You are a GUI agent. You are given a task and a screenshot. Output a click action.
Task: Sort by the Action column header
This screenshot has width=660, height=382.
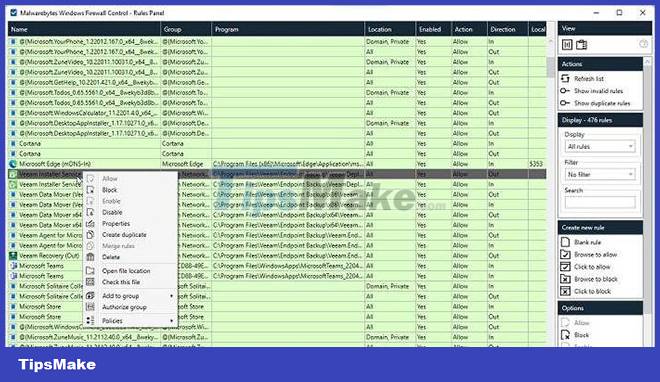point(469,29)
